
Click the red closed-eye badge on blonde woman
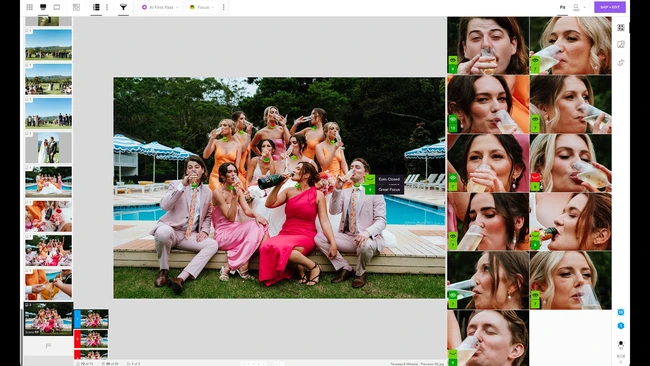[535, 177]
